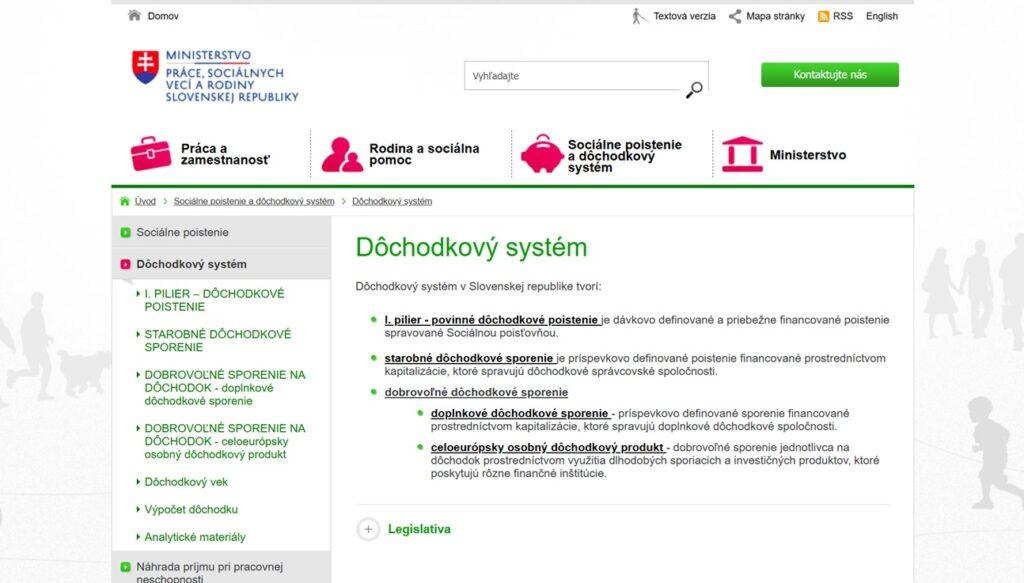Click the Mapa stránky sitemap icon
The image size is (1024, 583).
[x=735, y=16]
